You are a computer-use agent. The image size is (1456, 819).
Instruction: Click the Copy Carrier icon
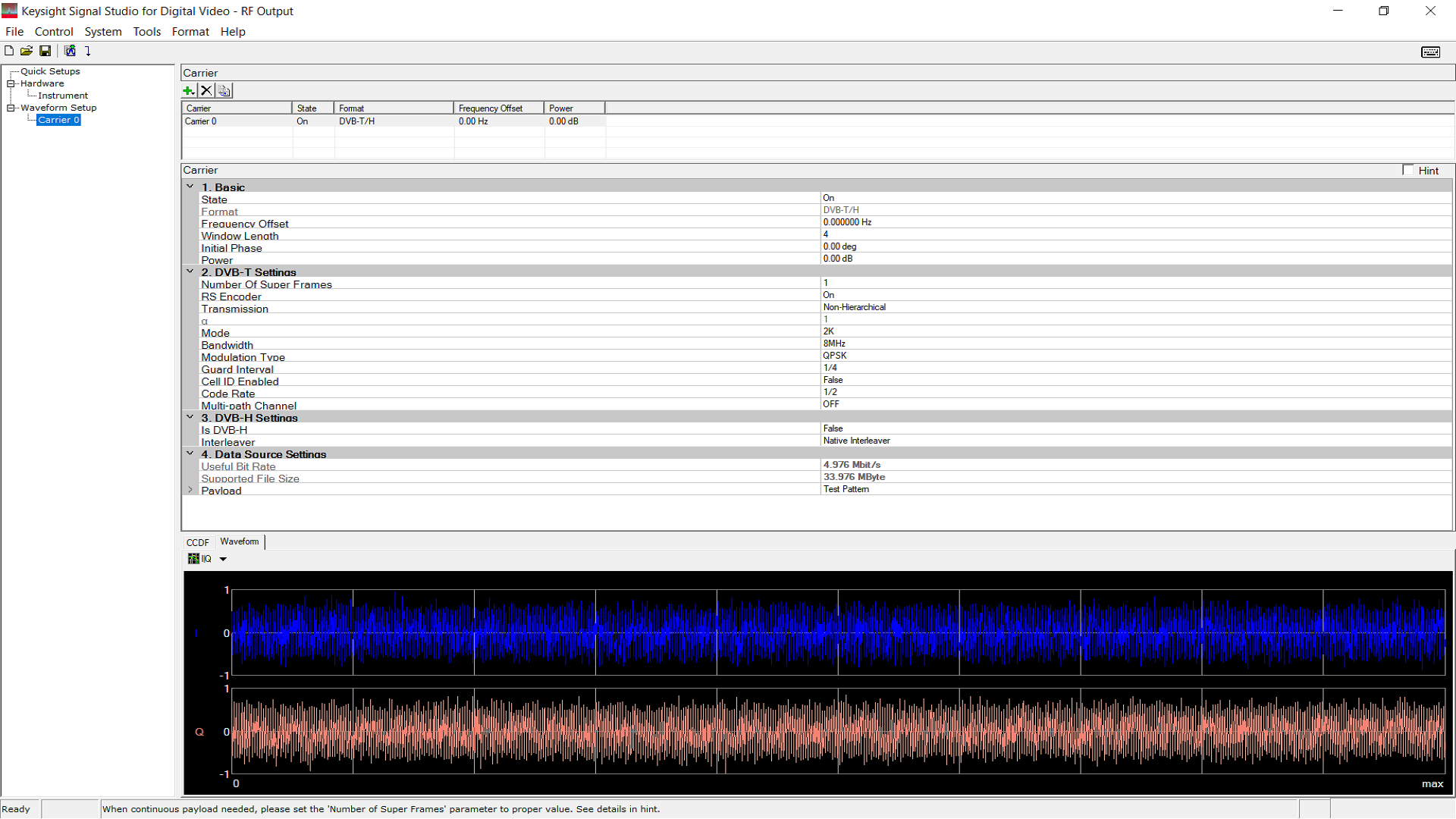(224, 90)
